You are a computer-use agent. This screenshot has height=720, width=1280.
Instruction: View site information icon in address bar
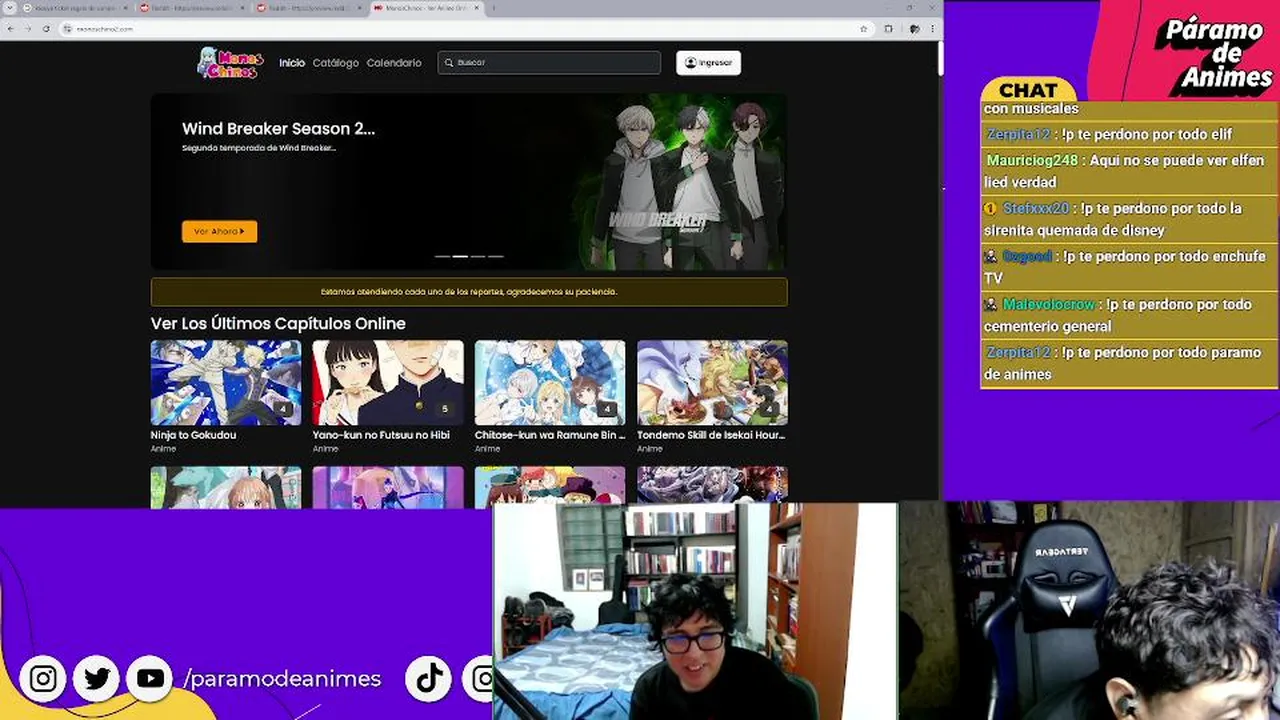pos(68,28)
